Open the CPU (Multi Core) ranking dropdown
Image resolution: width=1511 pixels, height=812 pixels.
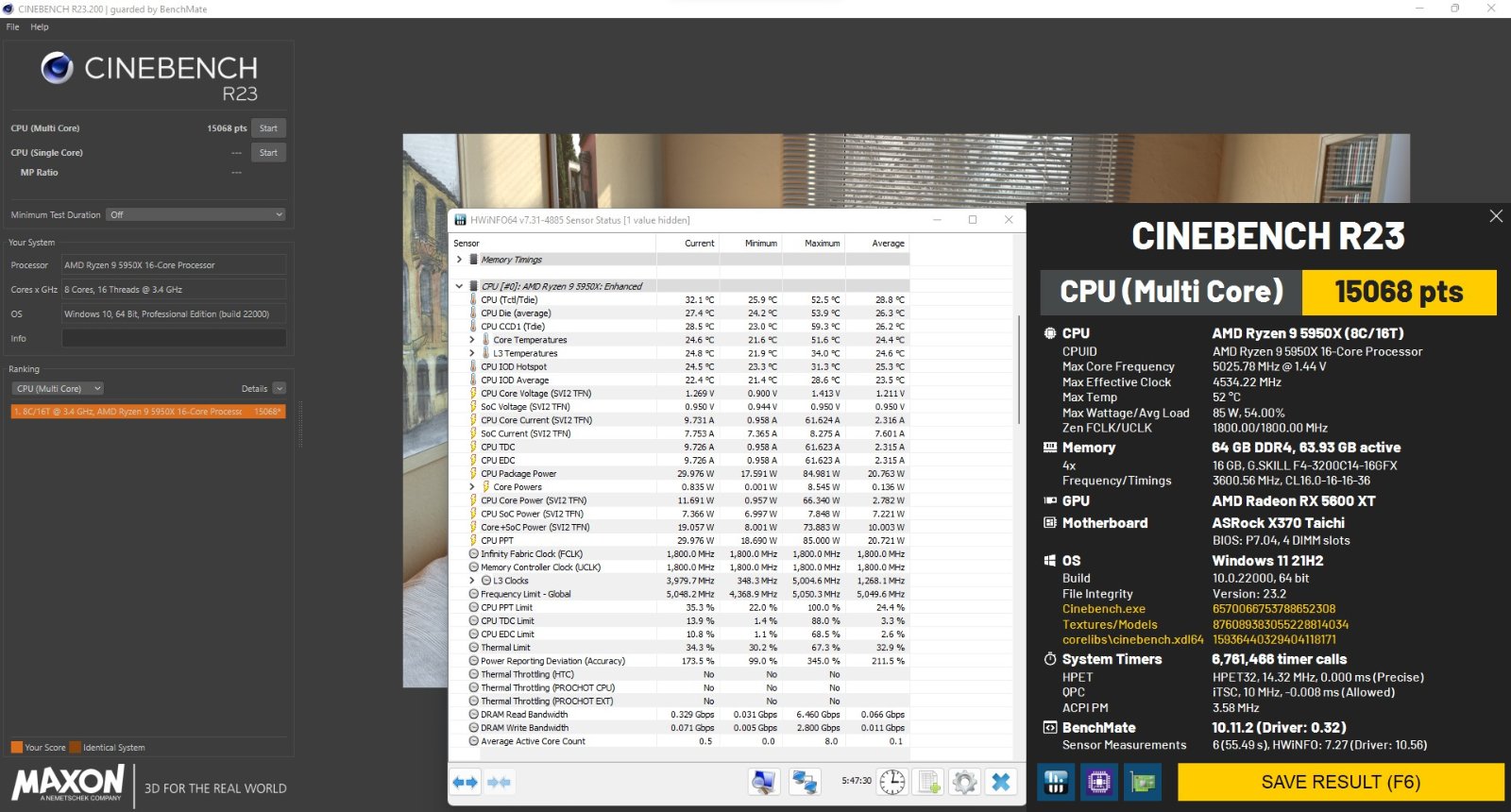58,388
